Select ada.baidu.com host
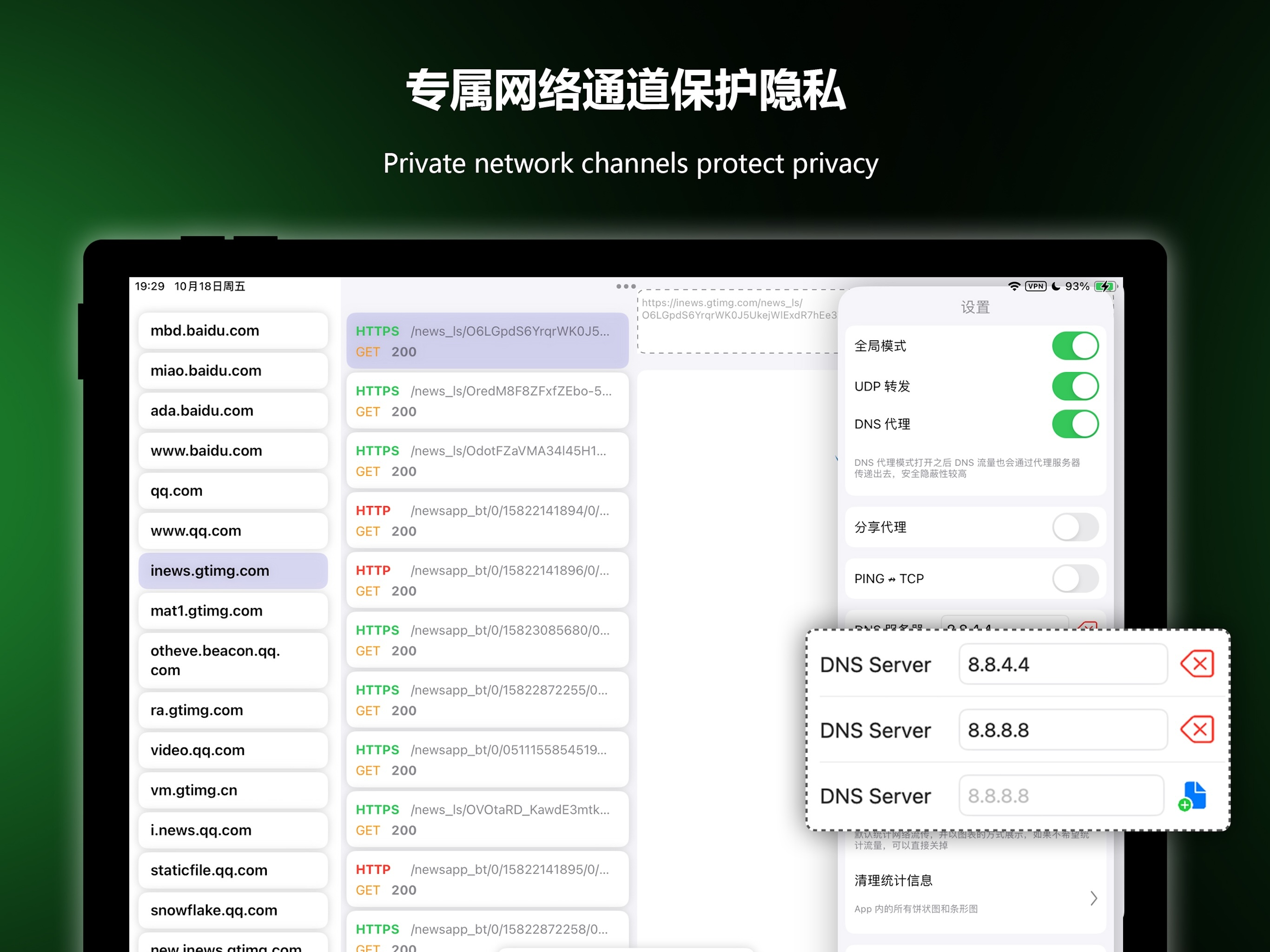The height and width of the screenshot is (952, 1270). pos(233,410)
